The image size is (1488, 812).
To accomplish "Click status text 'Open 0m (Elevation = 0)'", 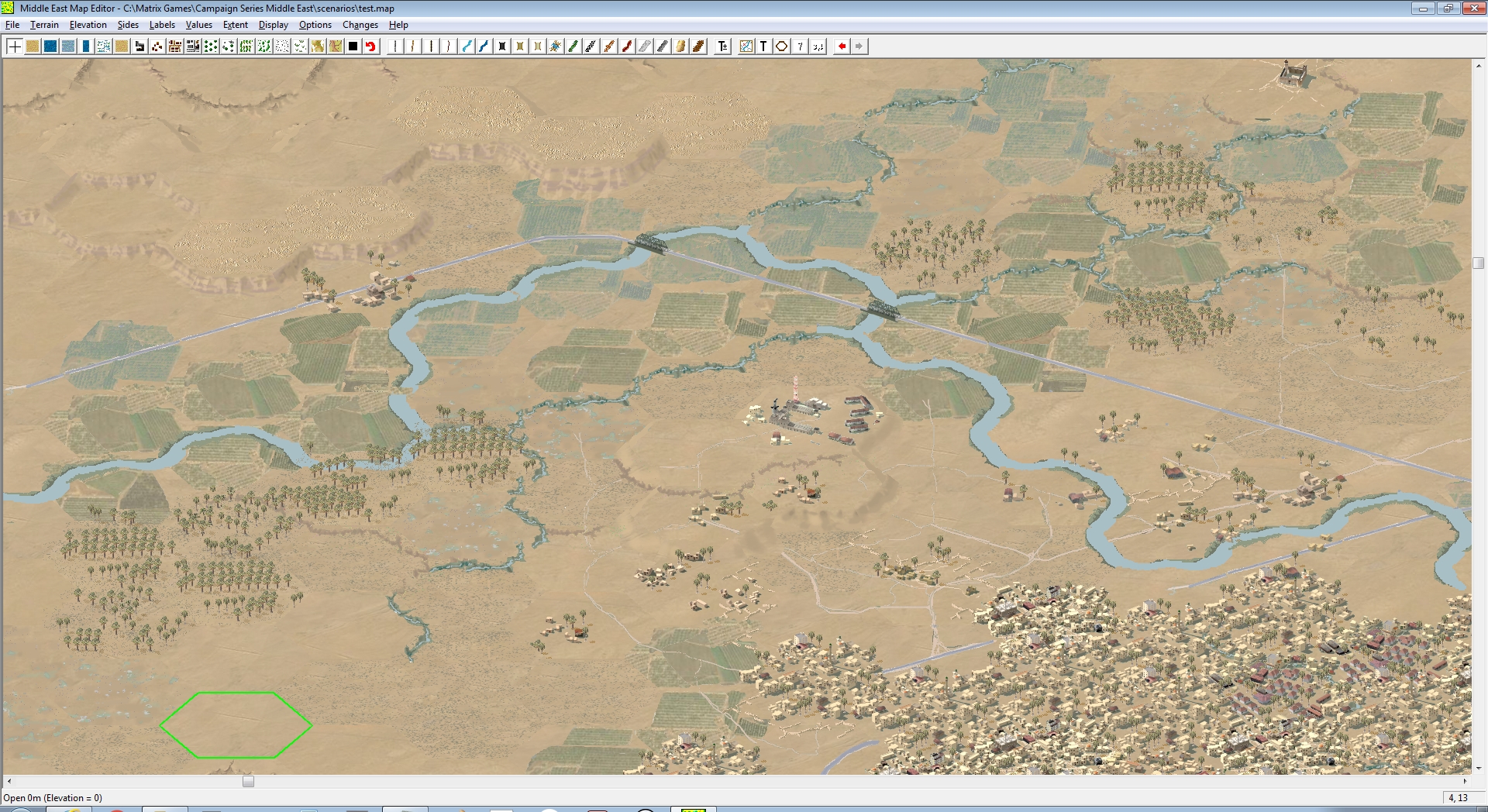I will pyautogui.click(x=53, y=798).
